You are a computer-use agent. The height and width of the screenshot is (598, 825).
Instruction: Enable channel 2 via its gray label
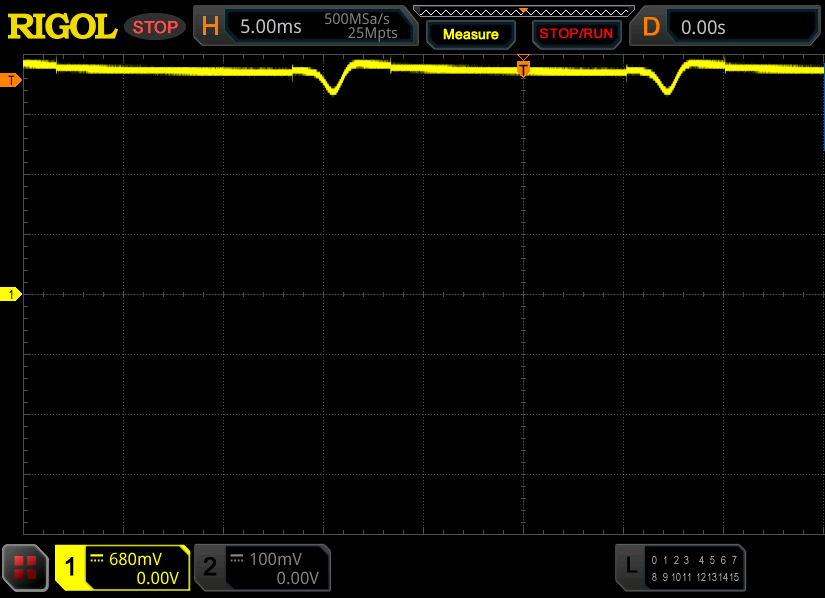[x=210, y=568]
